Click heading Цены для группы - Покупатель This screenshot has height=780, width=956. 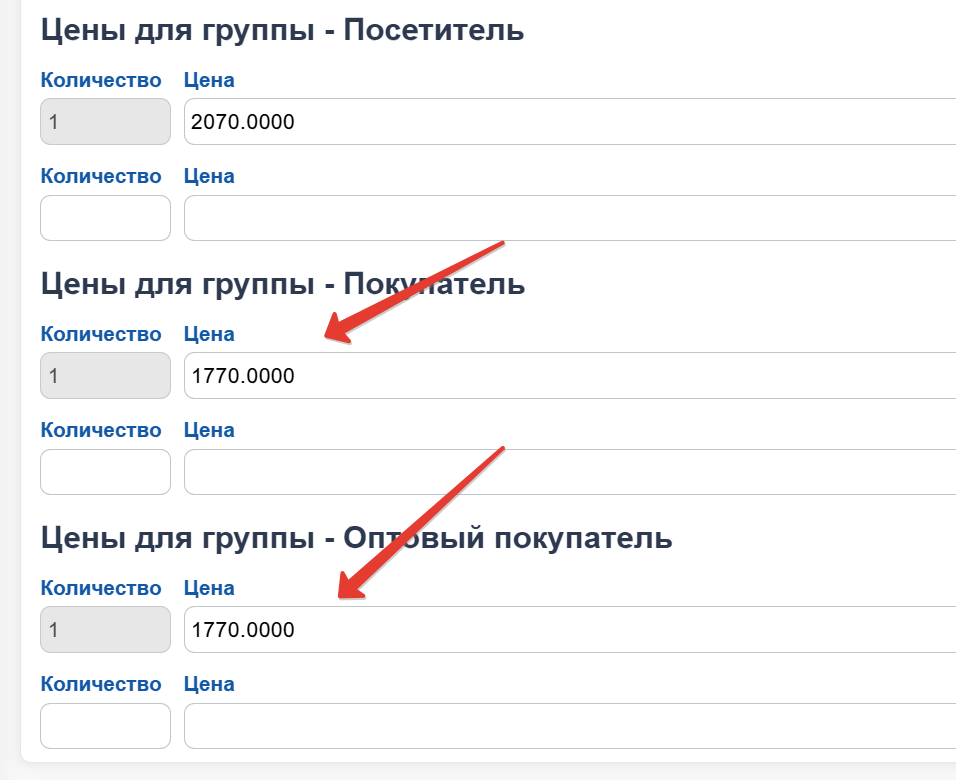coord(283,284)
